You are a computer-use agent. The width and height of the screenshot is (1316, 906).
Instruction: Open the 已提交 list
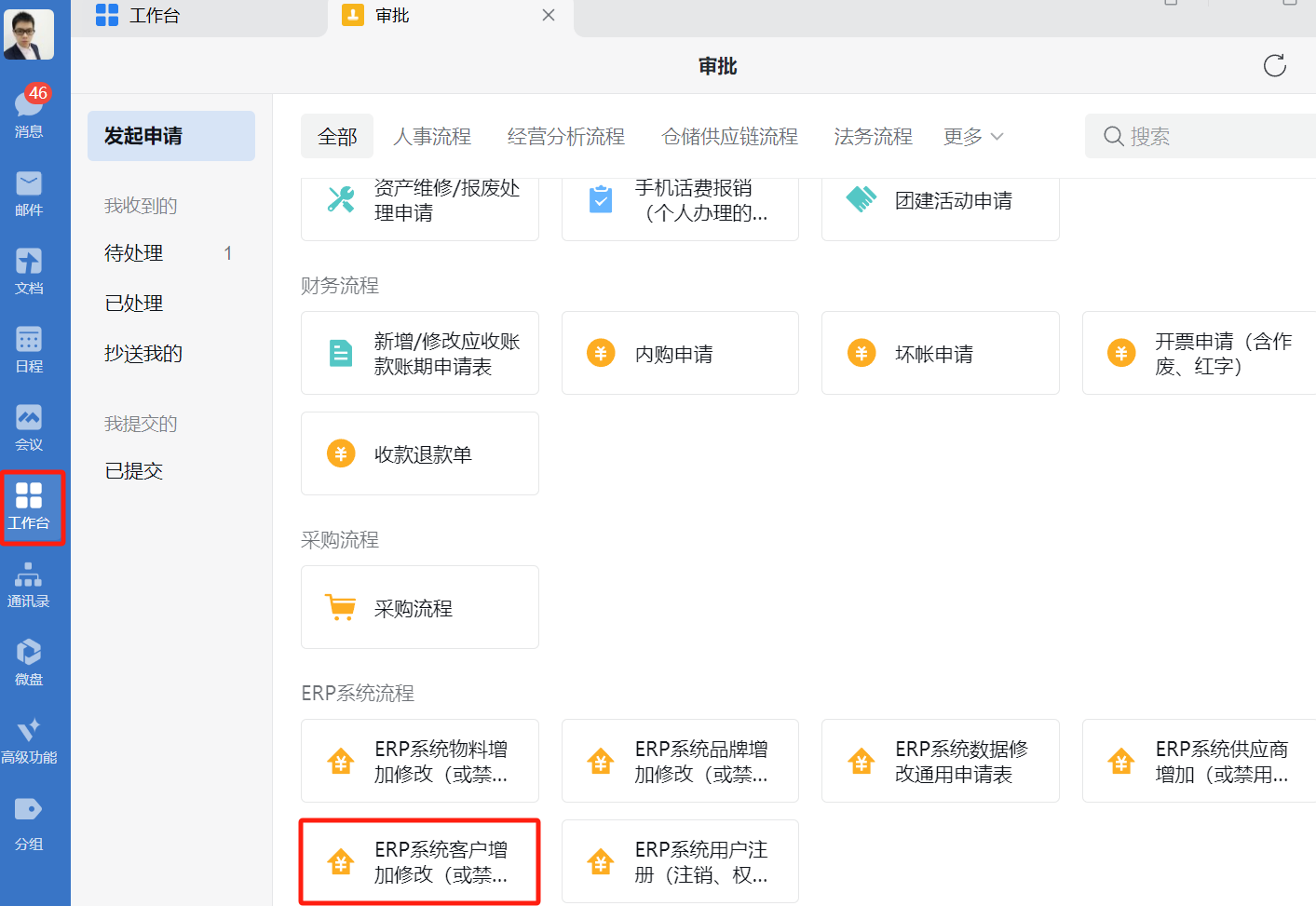click(171, 471)
